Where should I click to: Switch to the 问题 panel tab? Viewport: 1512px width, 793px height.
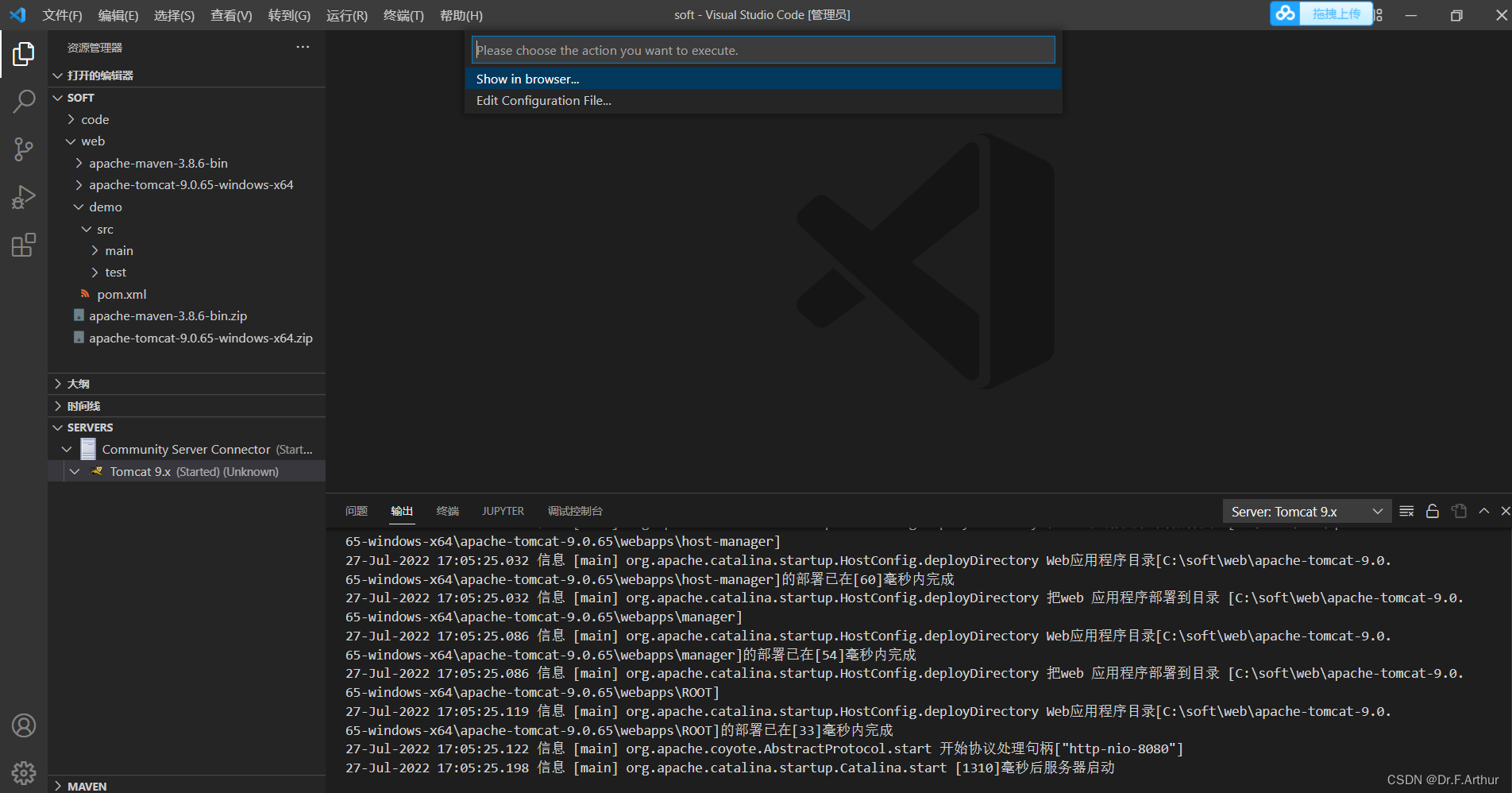[357, 511]
